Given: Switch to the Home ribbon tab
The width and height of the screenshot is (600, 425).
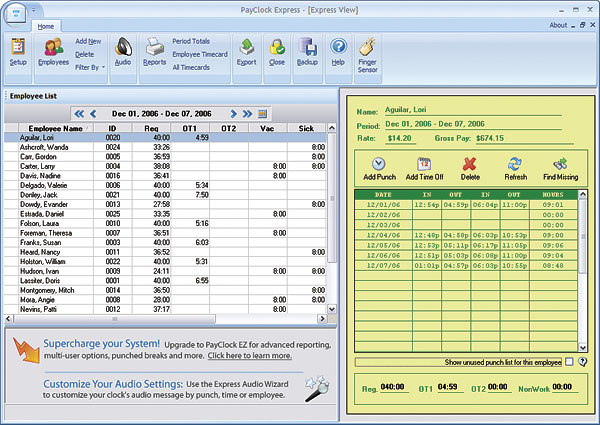Looking at the screenshot, I should click(46, 26).
